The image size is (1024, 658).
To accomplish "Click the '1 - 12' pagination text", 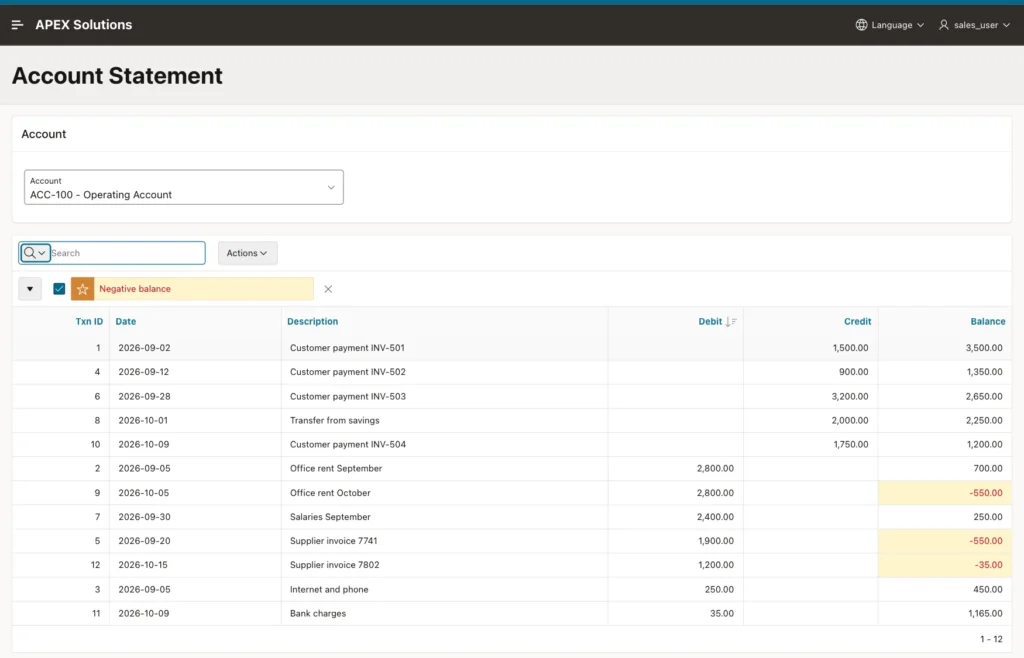I will [x=991, y=639].
